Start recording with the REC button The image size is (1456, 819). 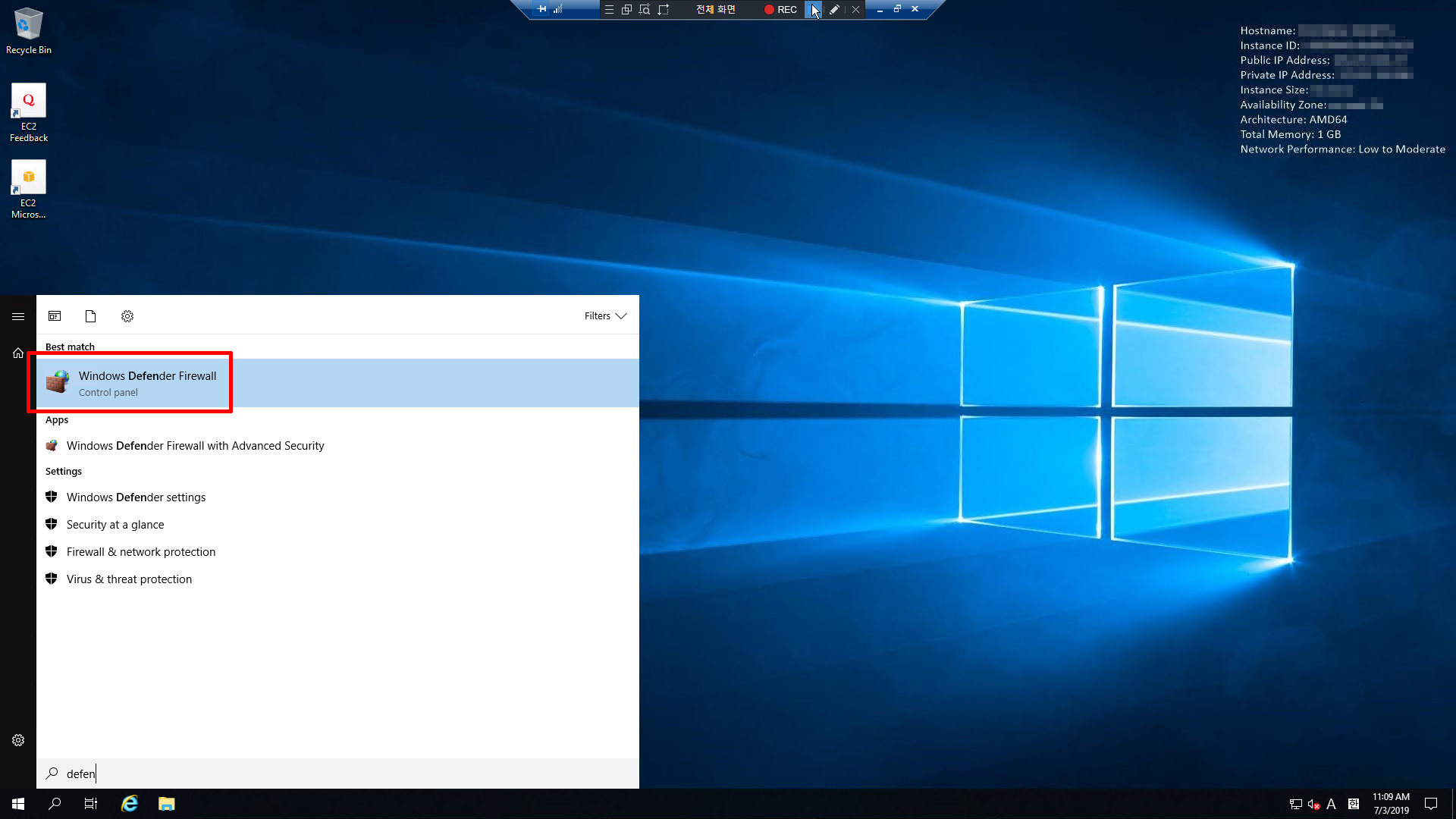780,10
